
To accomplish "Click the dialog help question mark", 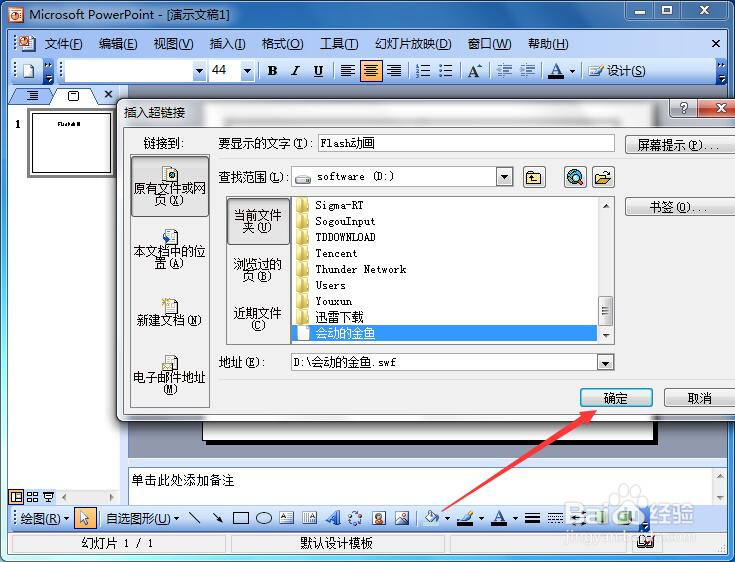I will pyautogui.click(x=683, y=108).
